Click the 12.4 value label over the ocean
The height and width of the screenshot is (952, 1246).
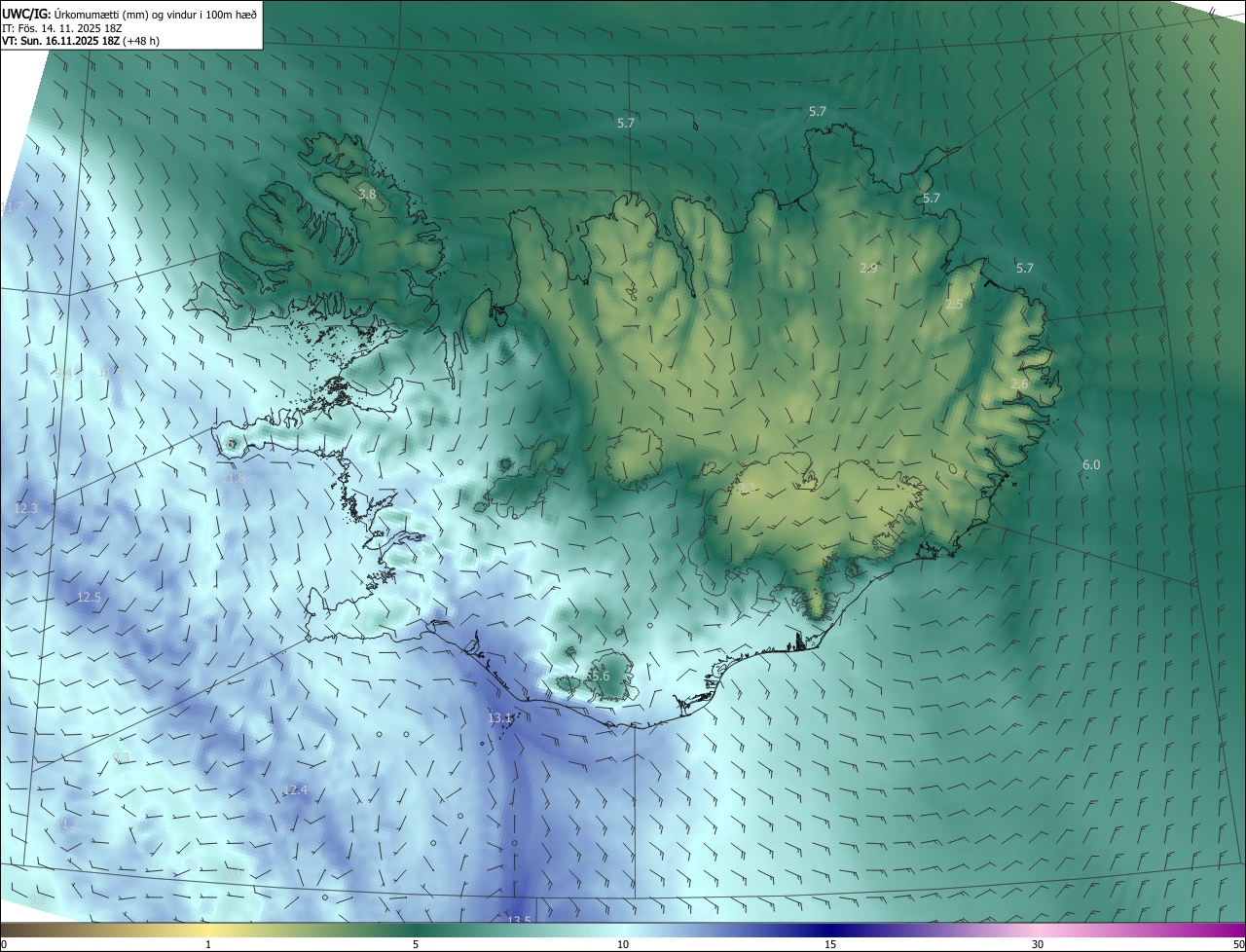tap(296, 790)
